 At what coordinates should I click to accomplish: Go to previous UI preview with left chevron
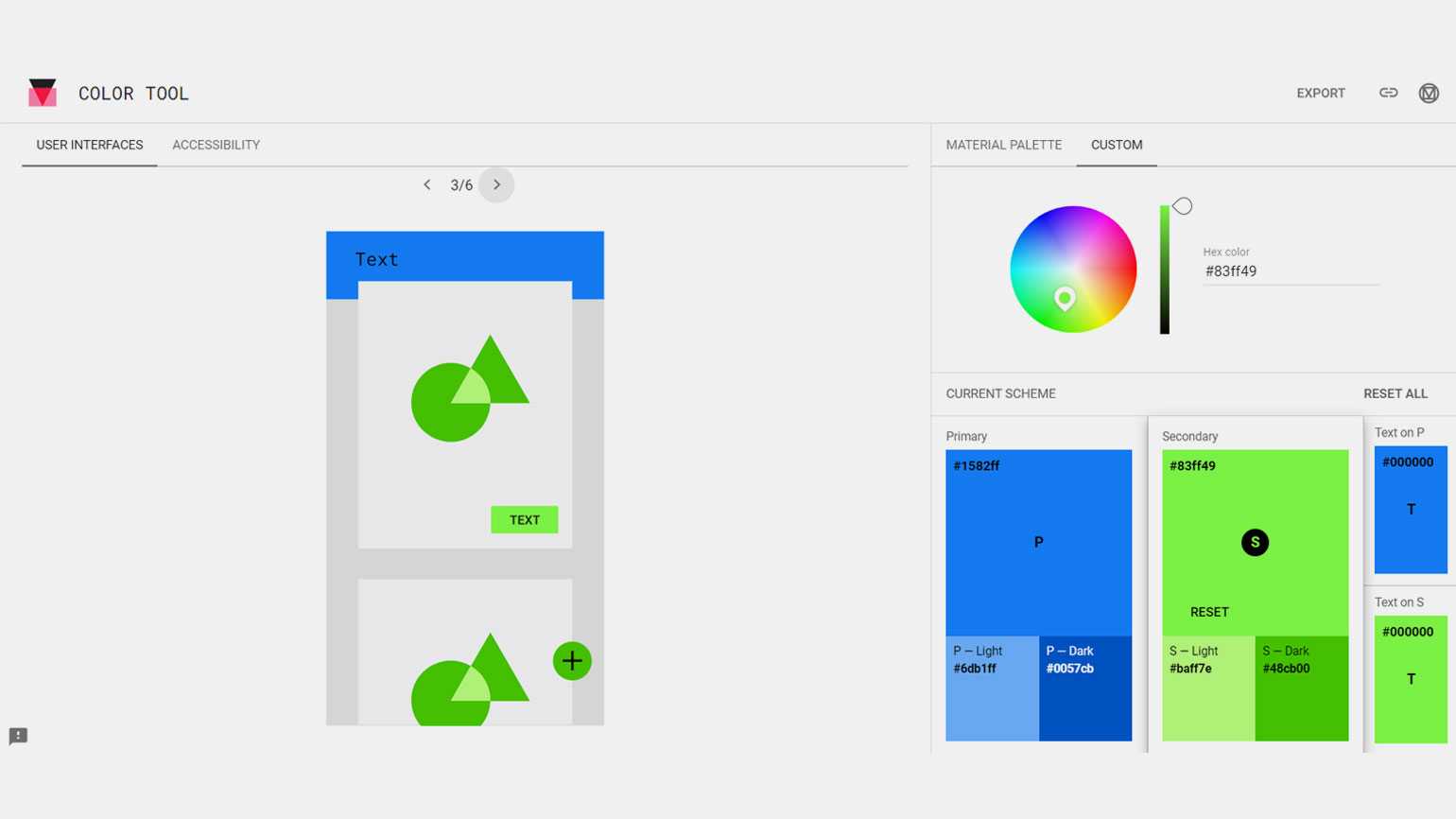pos(427,185)
